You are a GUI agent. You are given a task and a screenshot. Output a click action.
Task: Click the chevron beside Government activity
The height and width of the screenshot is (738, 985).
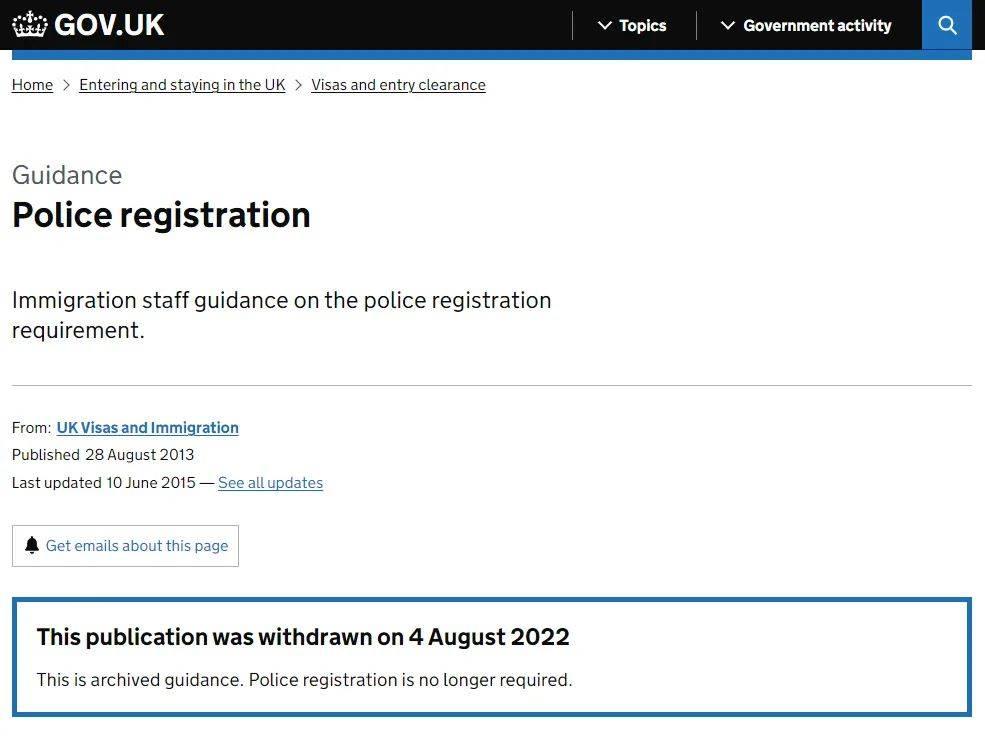point(728,25)
